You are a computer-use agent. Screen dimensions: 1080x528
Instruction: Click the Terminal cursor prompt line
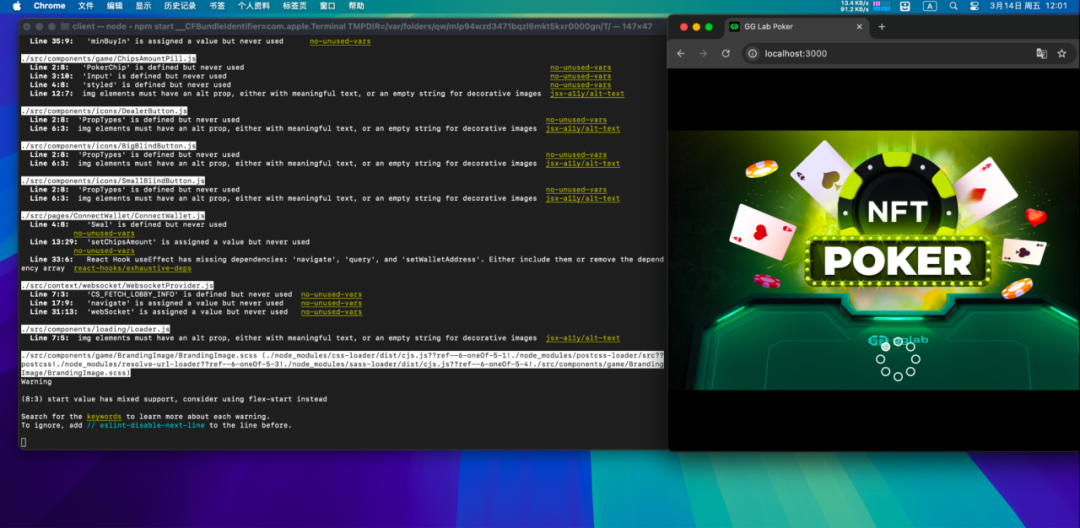click(23, 442)
